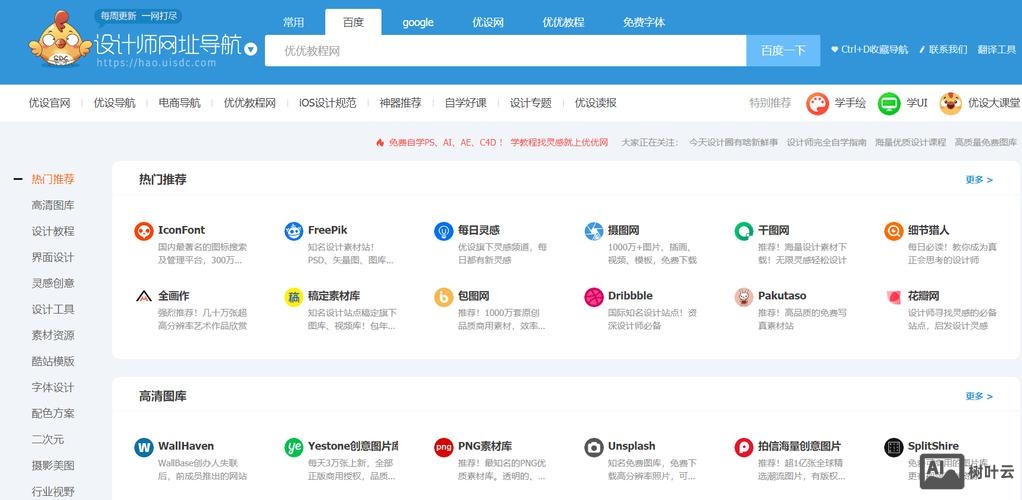Image resolution: width=1022 pixels, height=500 pixels.
Task: Click the 花瓣网 red icon
Action: coord(894,297)
